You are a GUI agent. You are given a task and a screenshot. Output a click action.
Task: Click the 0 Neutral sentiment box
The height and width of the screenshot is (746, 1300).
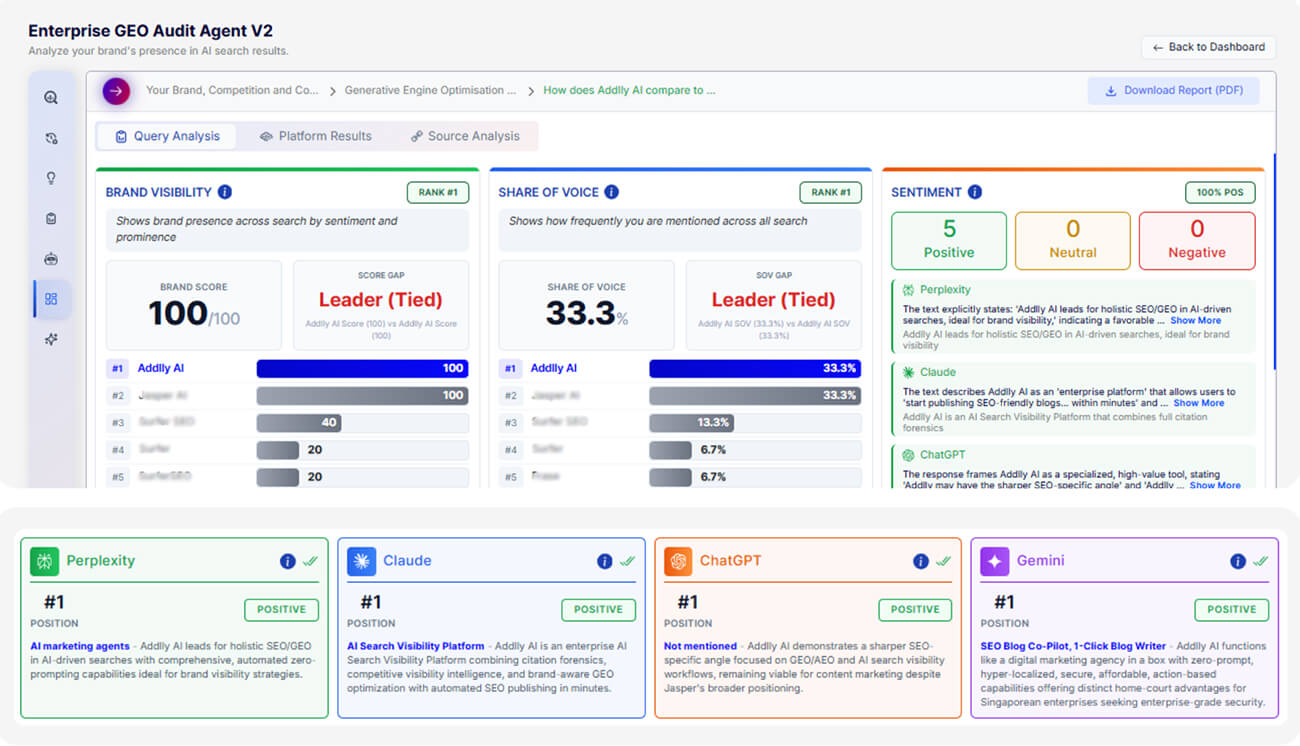tap(1073, 241)
